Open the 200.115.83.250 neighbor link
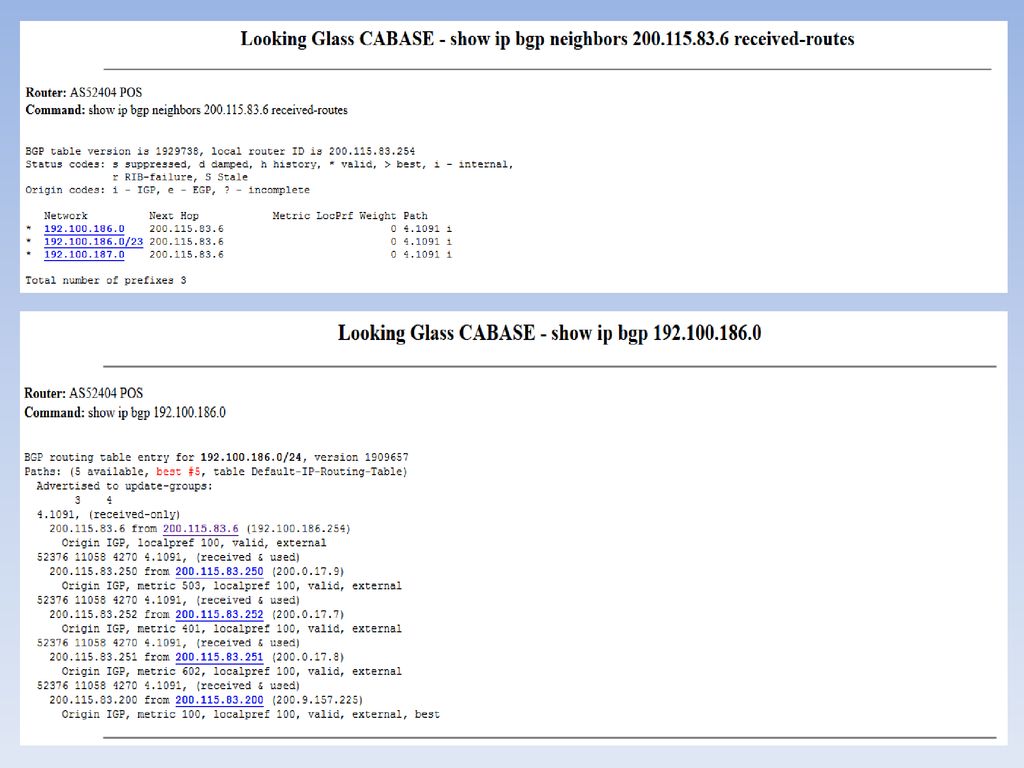Image resolution: width=1024 pixels, height=768 pixels. pyautogui.click(x=219, y=571)
